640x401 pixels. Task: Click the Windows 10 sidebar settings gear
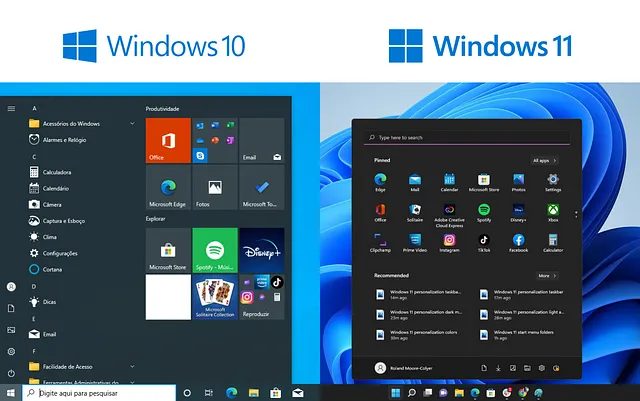(x=11, y=351)
